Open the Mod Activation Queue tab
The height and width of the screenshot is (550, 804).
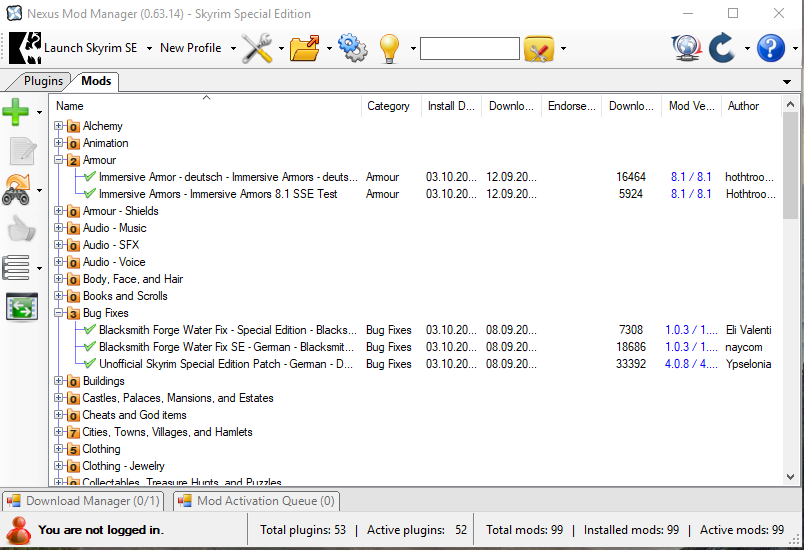pyautogui.click(x=257, y=501)
